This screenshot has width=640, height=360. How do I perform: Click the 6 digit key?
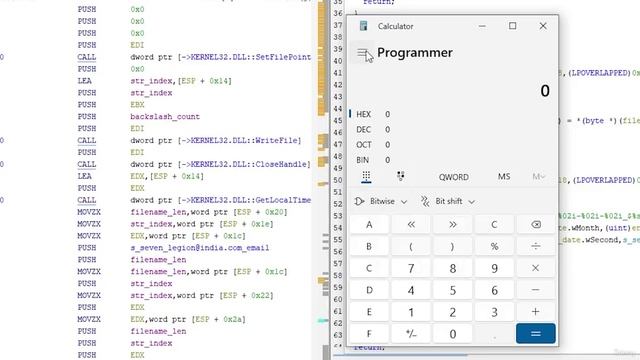494,290
